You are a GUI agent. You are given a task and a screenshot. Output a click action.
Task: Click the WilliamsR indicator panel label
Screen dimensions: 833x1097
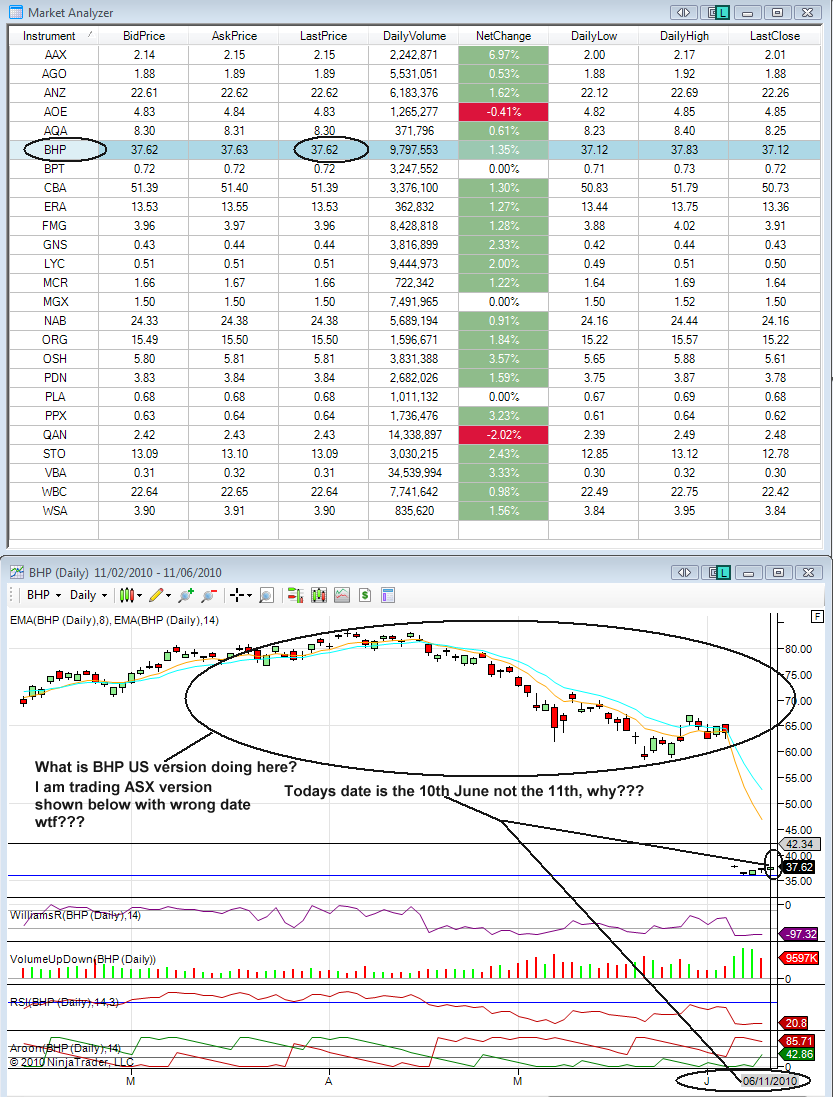tap(75, 915)
